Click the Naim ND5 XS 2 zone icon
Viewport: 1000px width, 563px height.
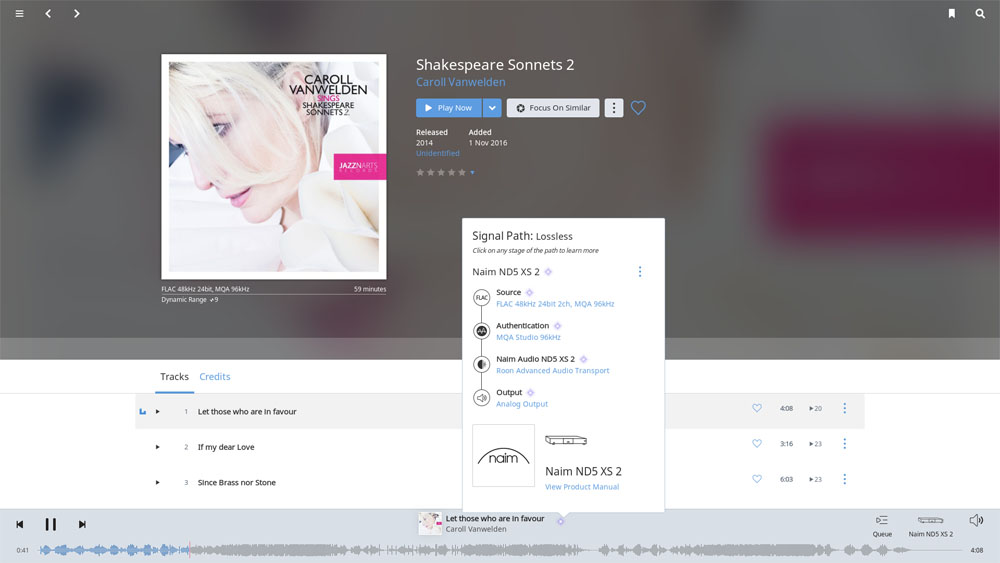click(930, 521)
